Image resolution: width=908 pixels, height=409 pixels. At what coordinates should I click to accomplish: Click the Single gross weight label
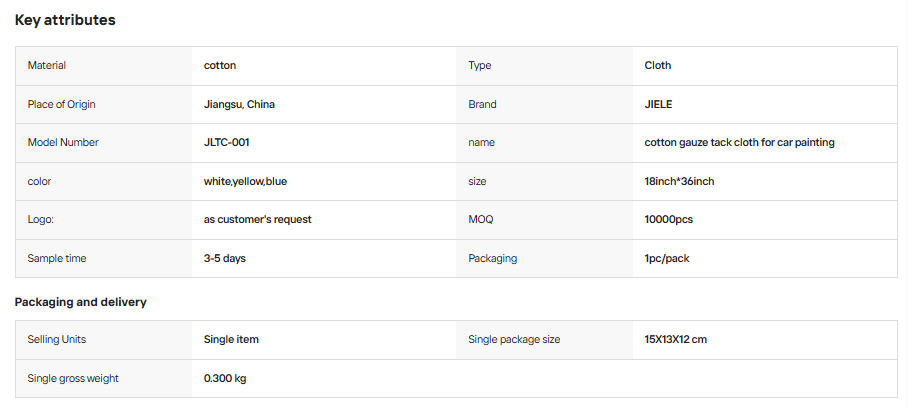coord(73,378)
